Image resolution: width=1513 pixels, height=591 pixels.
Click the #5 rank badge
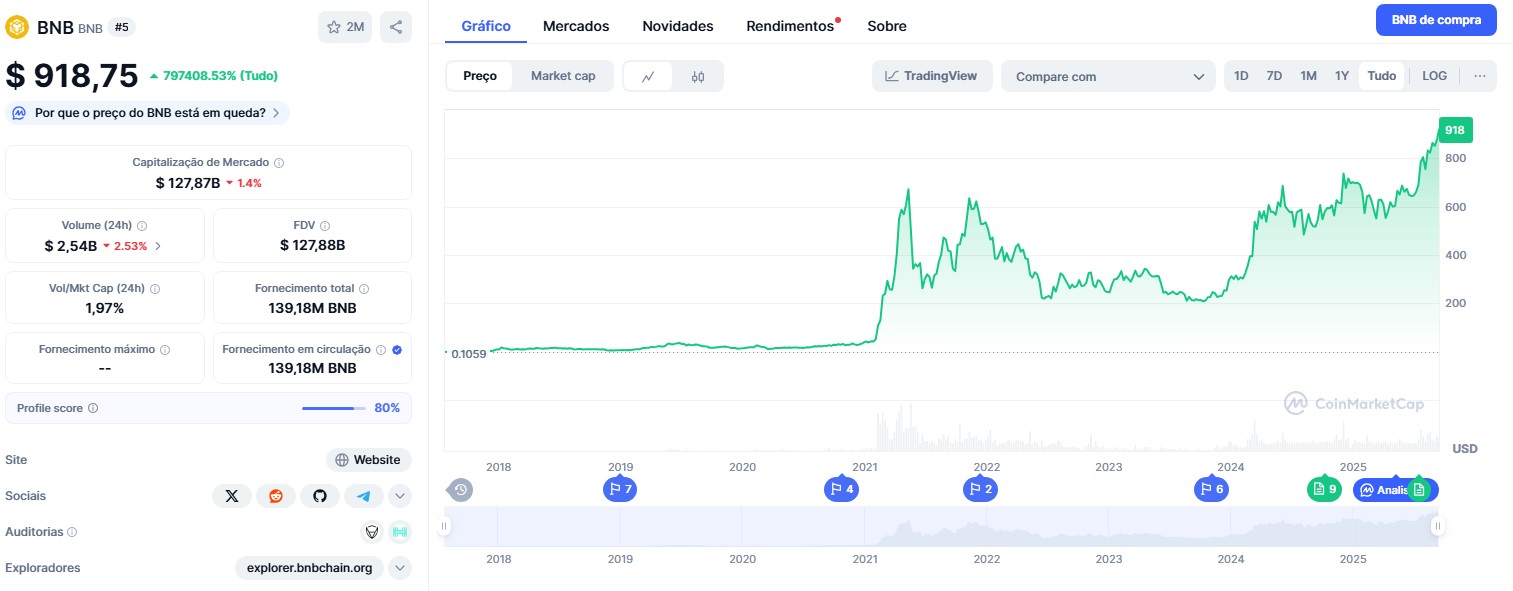click(x=122, y=27)
